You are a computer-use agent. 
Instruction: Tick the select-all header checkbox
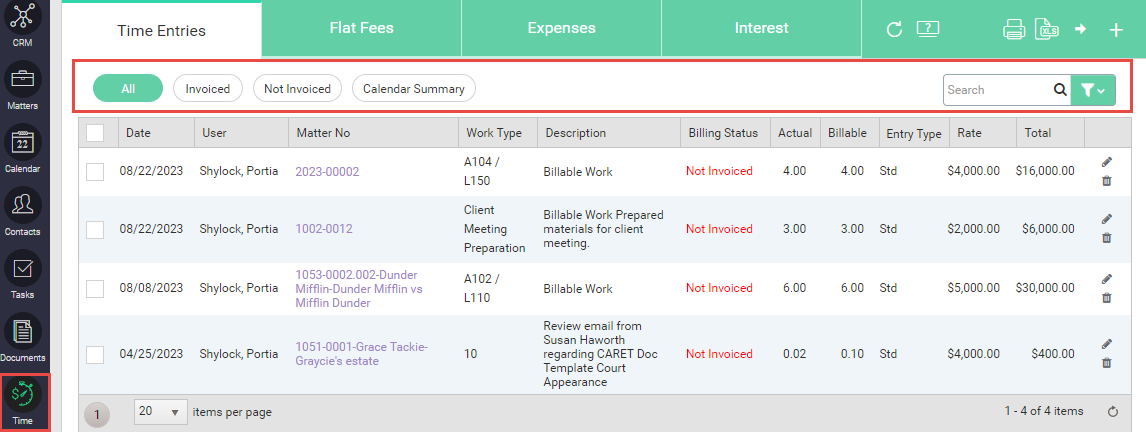tap(95, 133)
